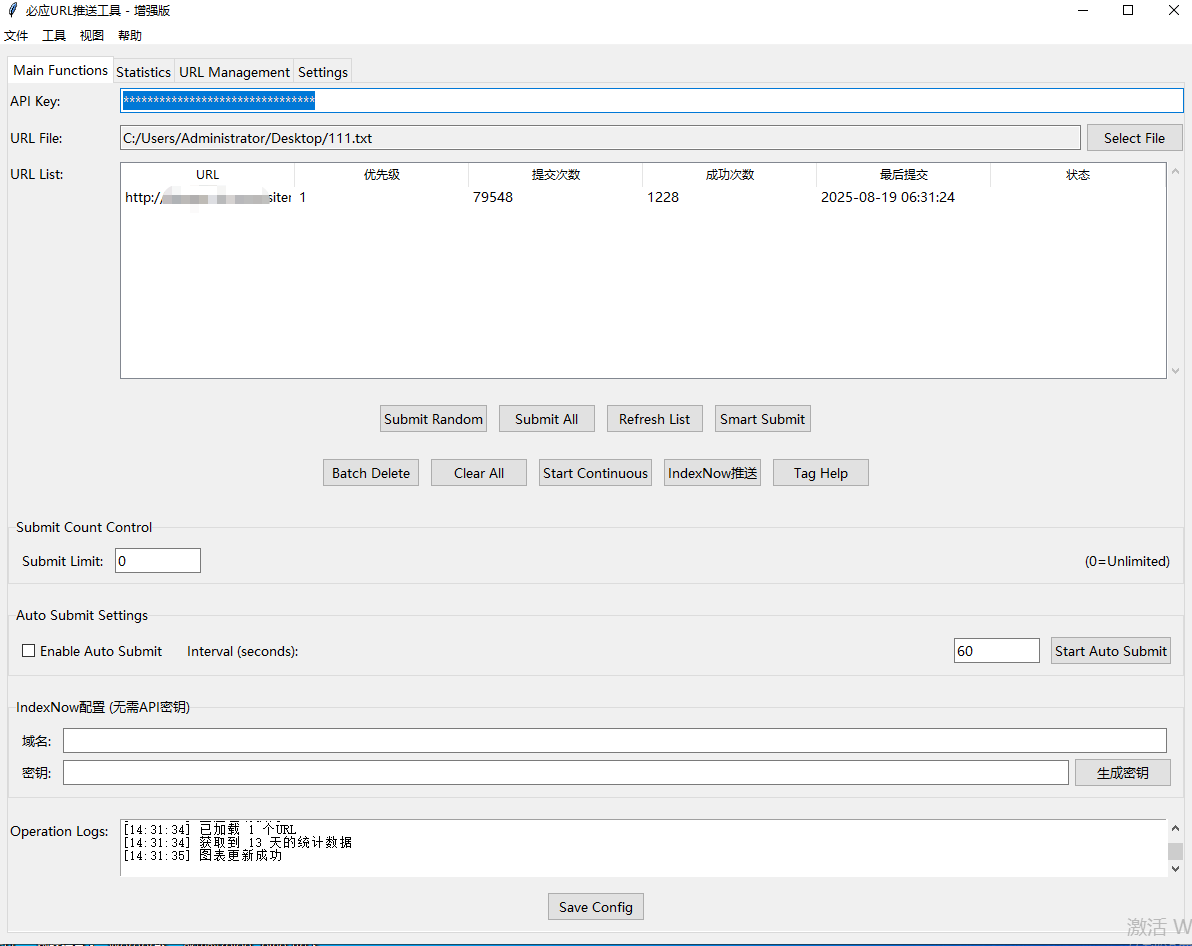Click Start Auto Submit button
Viewport: 1192px width, 946px height.
(x=1111, y=651)
